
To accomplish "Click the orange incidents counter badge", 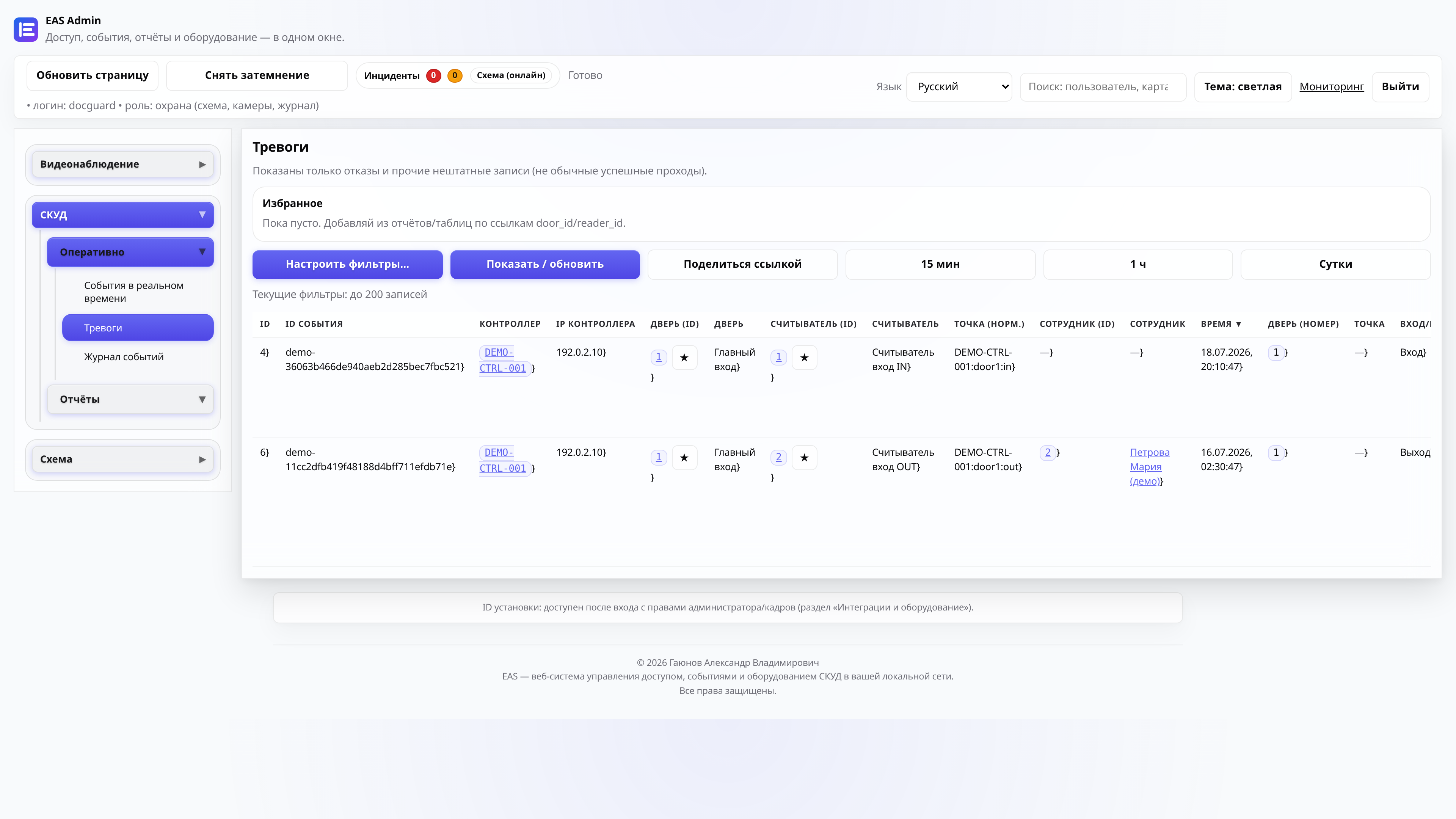I will (455, 75).
